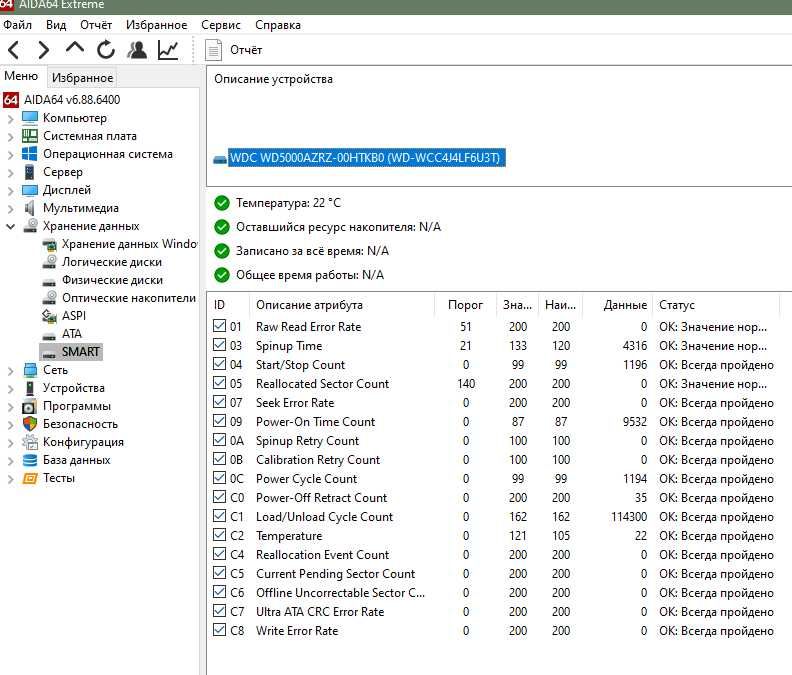Expand the Конфигурация tree node
The height and width of the screenshot is (675, 792).
11,443
